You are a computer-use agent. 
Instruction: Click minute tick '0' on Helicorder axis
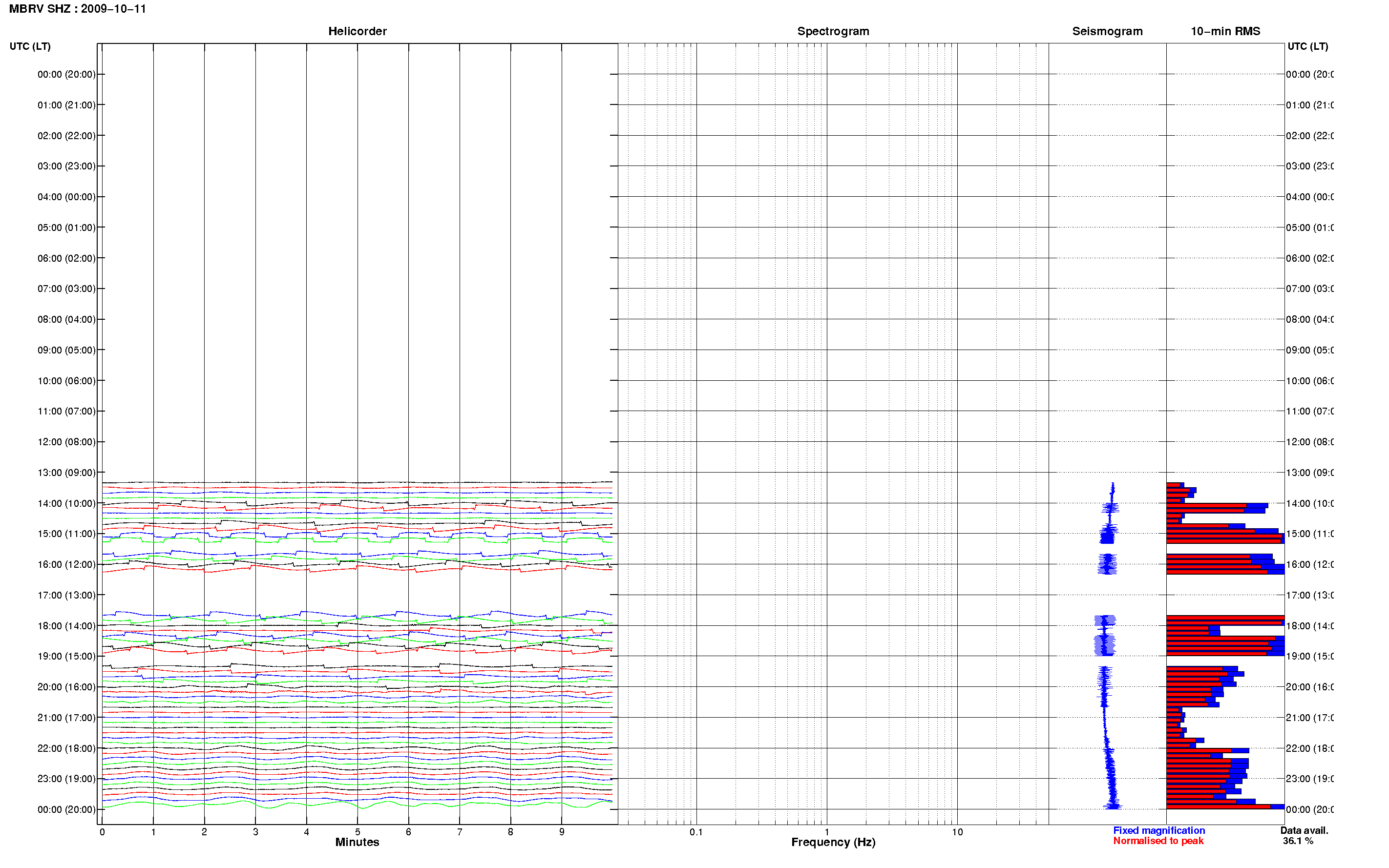[102, 832]
